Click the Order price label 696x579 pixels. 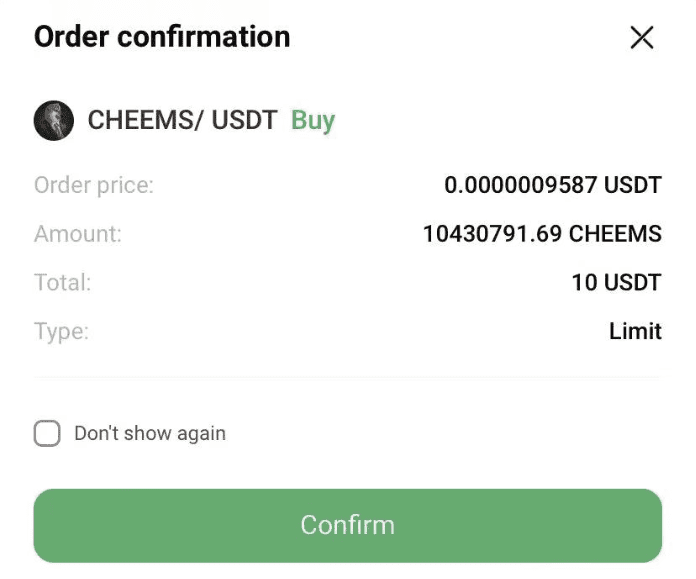pyautogui.click(x=94, y=186)
